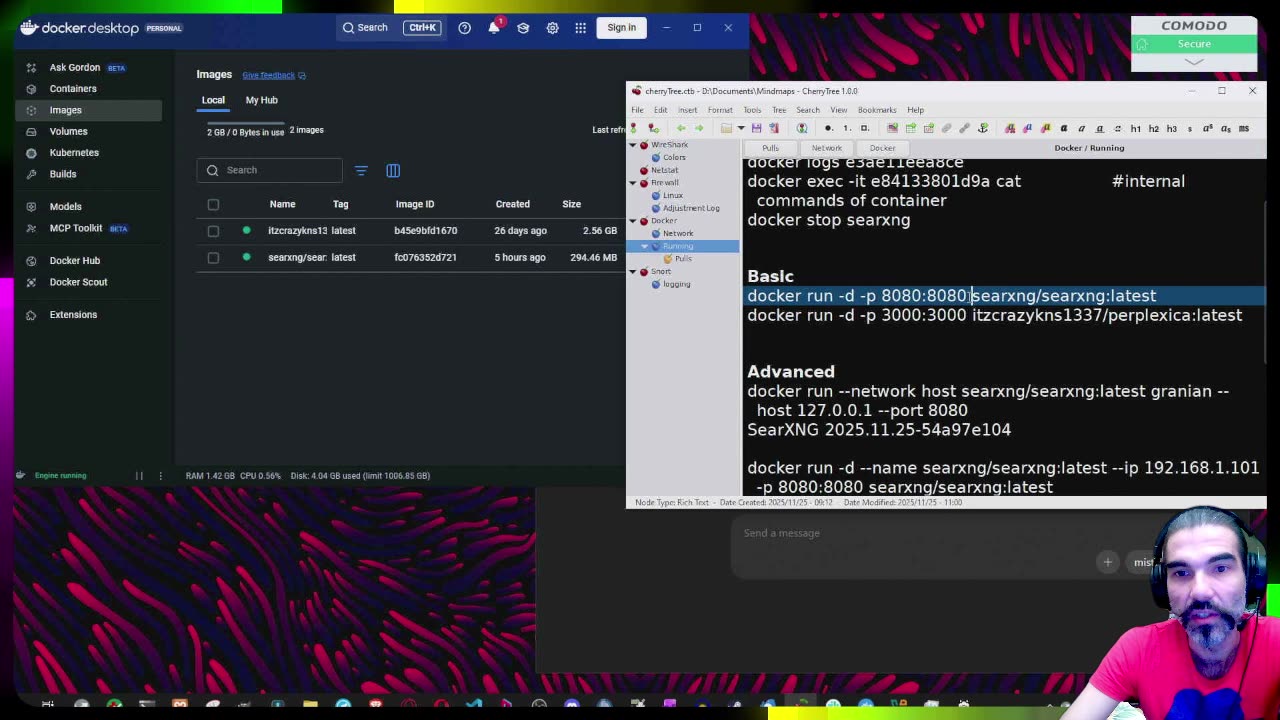Open Pulls node tab in CherryTree
1280x720 pixels.
point(770,148)
